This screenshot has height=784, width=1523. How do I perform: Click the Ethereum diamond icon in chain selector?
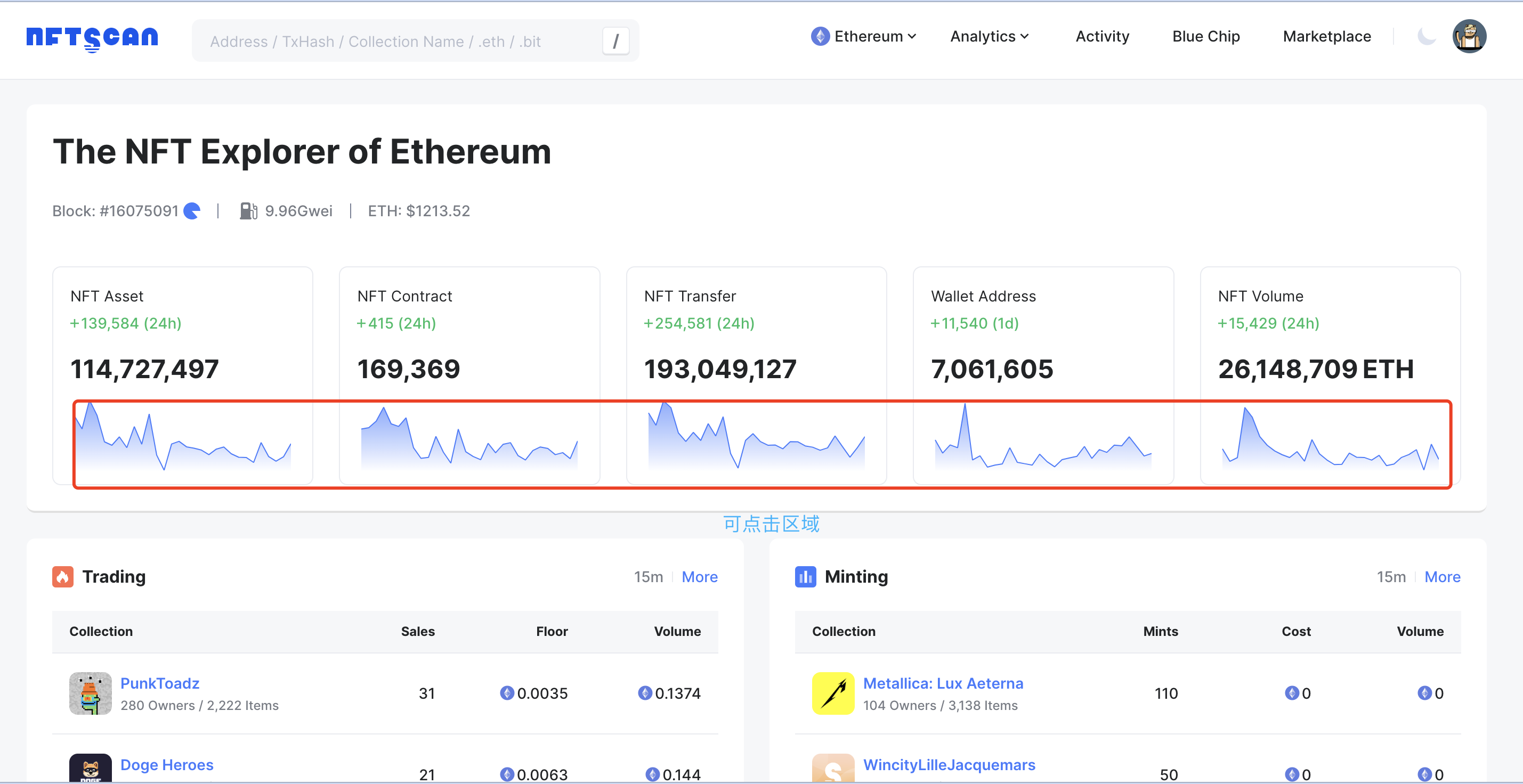[820, 36]
